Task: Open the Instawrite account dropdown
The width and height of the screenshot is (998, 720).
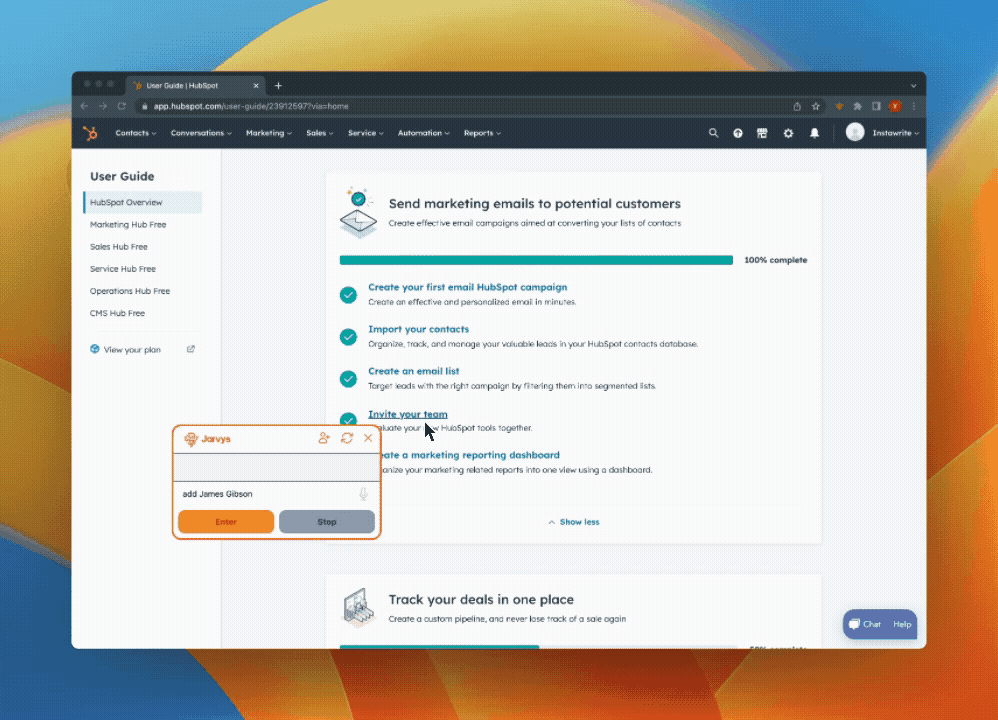Action: [896, 133]
